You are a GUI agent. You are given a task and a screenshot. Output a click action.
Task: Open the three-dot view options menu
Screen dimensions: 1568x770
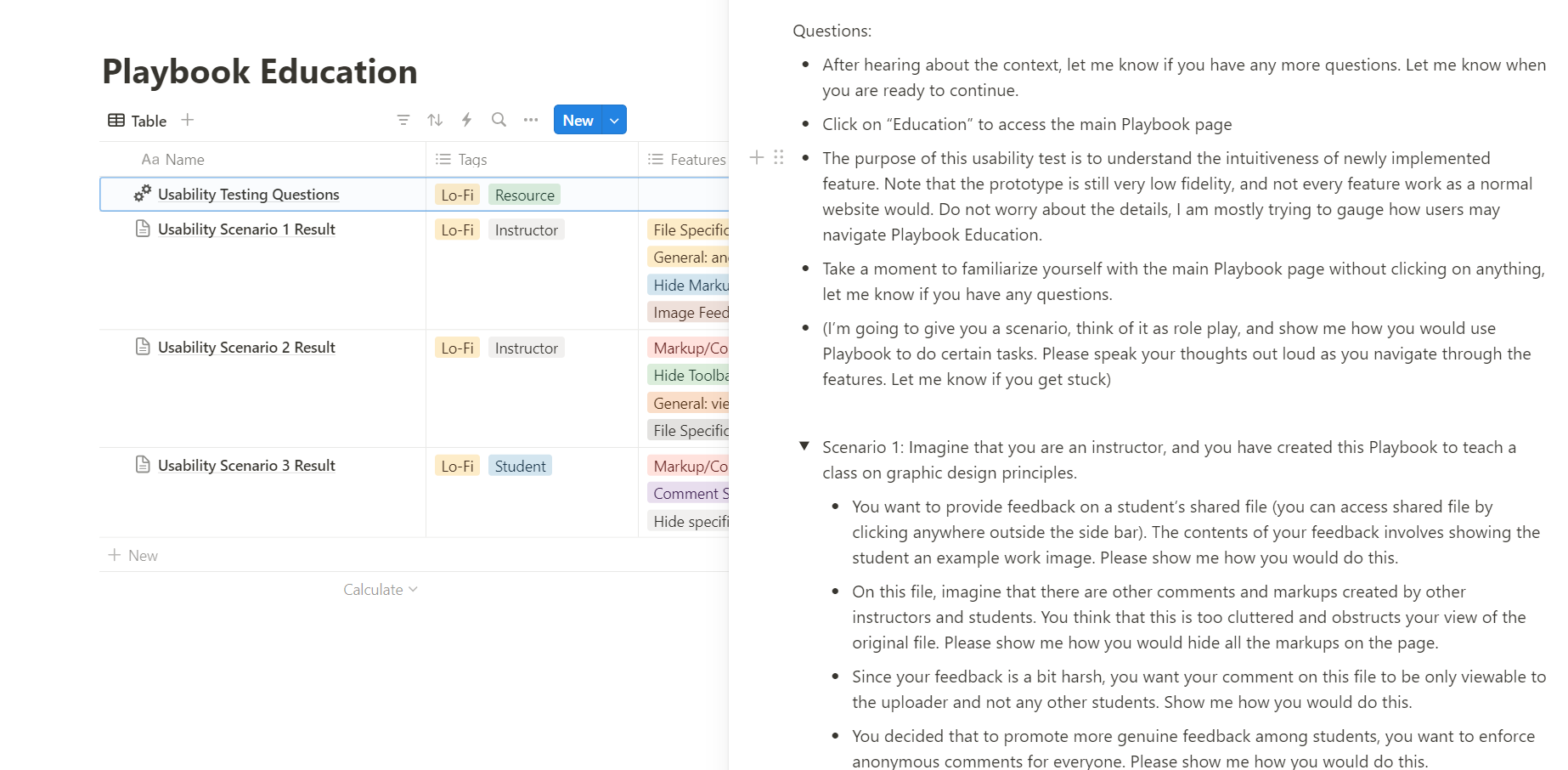click(531, 120)
